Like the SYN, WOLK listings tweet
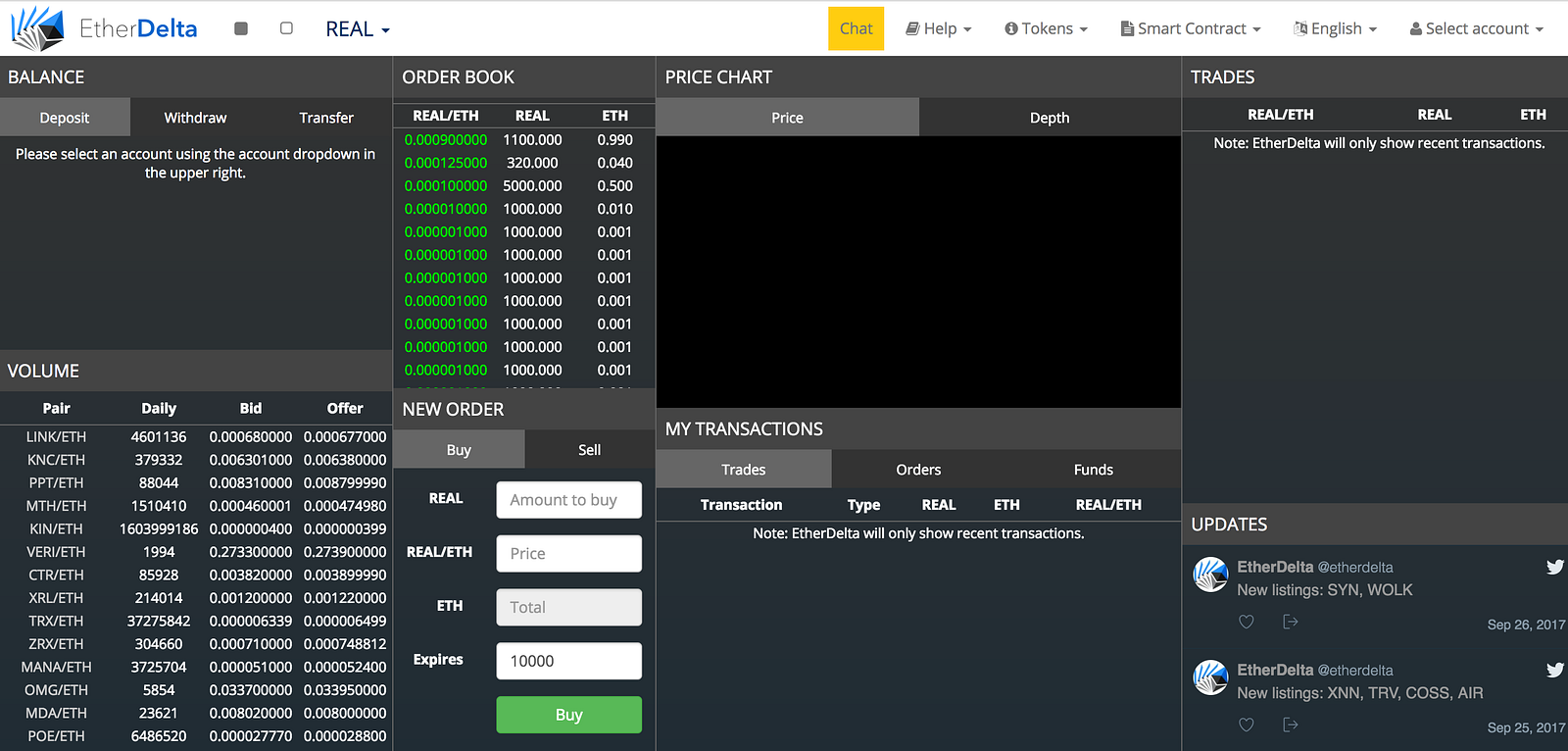The width and height of the screenshot is (1568, 751). tap(1246, 622)
